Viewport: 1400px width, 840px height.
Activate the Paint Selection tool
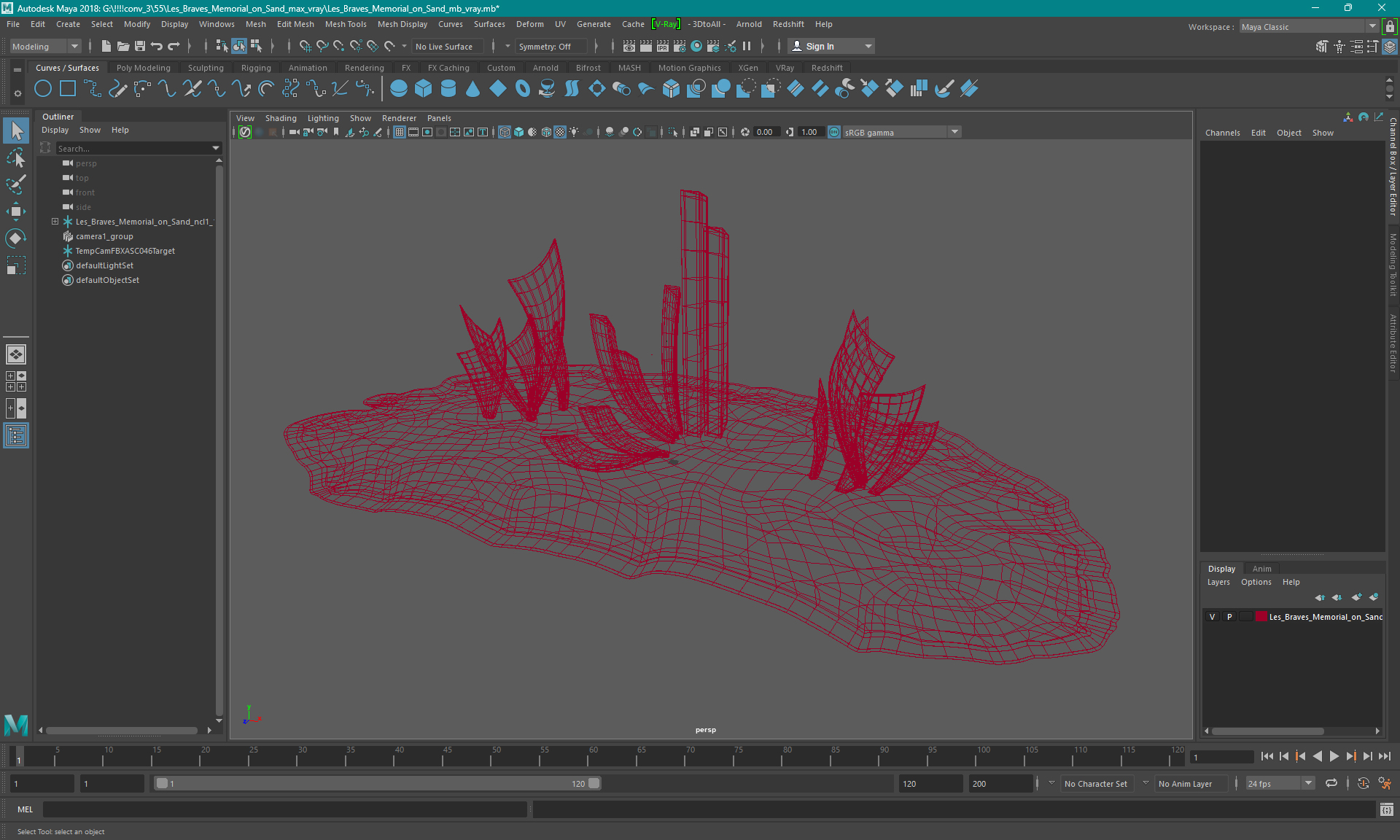pos(16,184)
